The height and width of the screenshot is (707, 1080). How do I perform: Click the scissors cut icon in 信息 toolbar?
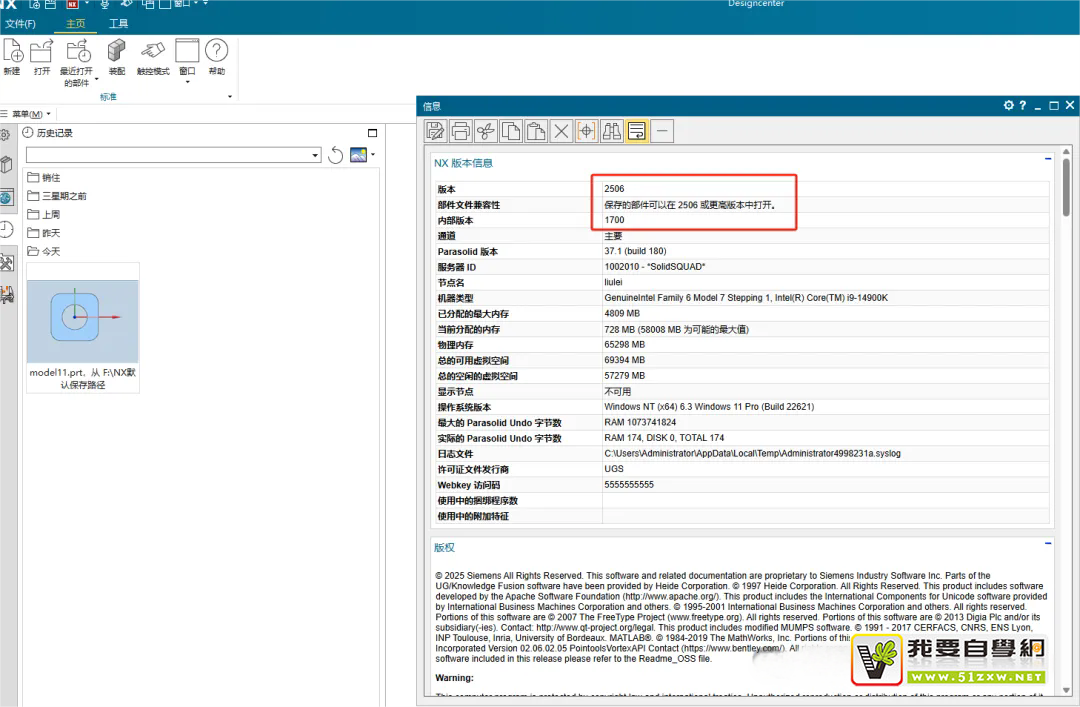click(485, 130)
